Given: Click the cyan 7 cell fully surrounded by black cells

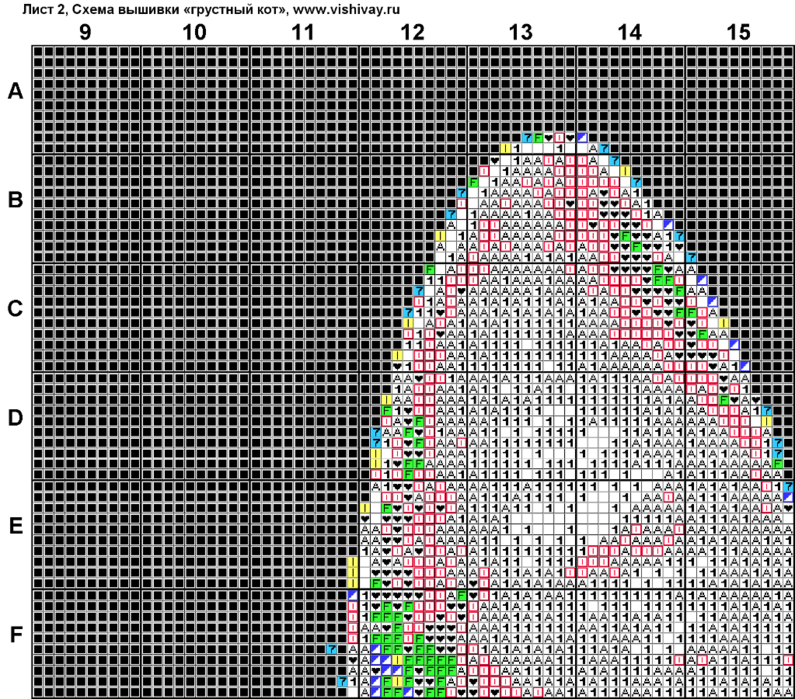Looking at the screenshot, I should pyautogui.click(x=332, y=649).
